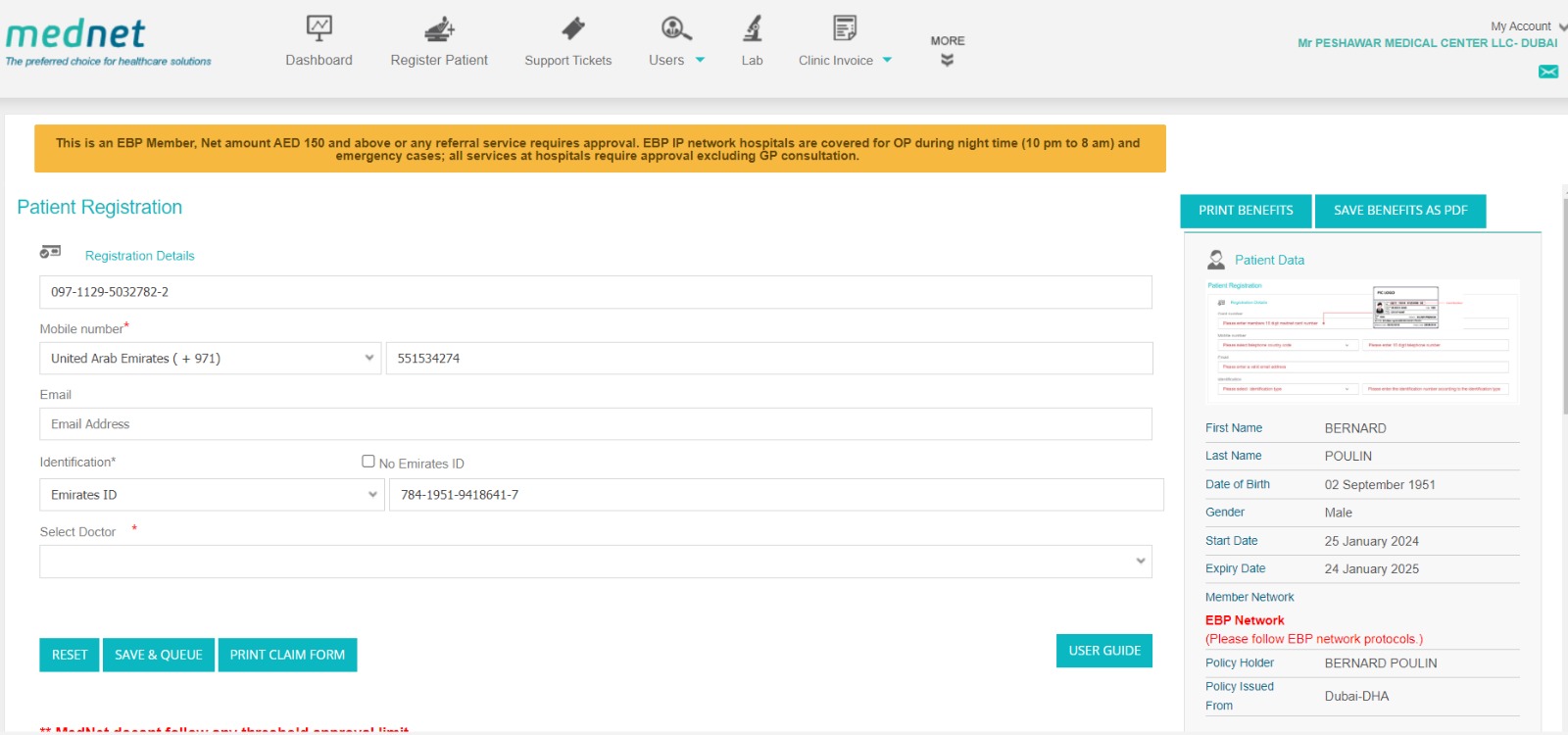
Task: Click the Expiry Date 24 January 2025
Action: click(x=1372, y=568)
